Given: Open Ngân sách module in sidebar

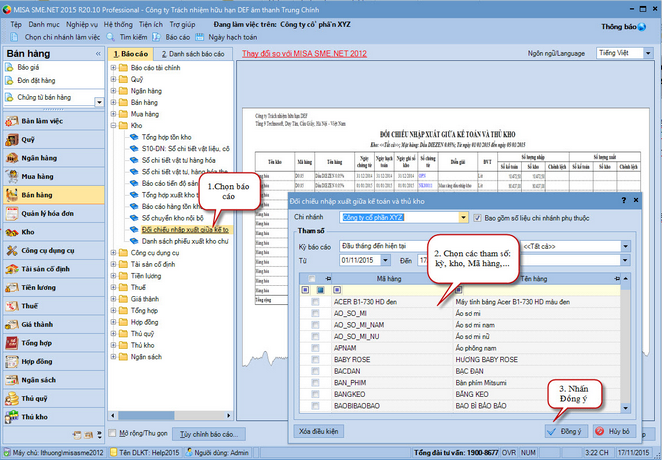Looking at the screenshot, I should [x=54, y=380].
